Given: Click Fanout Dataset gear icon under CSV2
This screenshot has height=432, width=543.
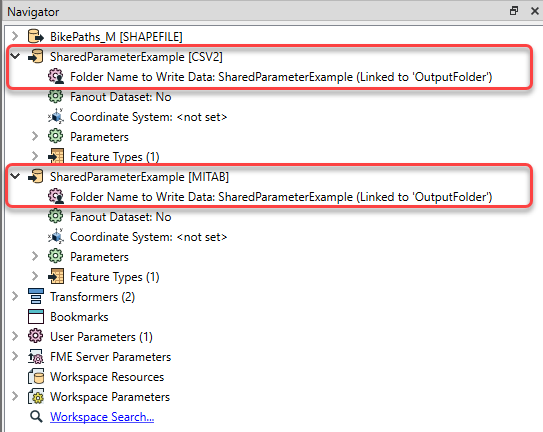Looking at the screenshot, I should [x=55, y=96].
